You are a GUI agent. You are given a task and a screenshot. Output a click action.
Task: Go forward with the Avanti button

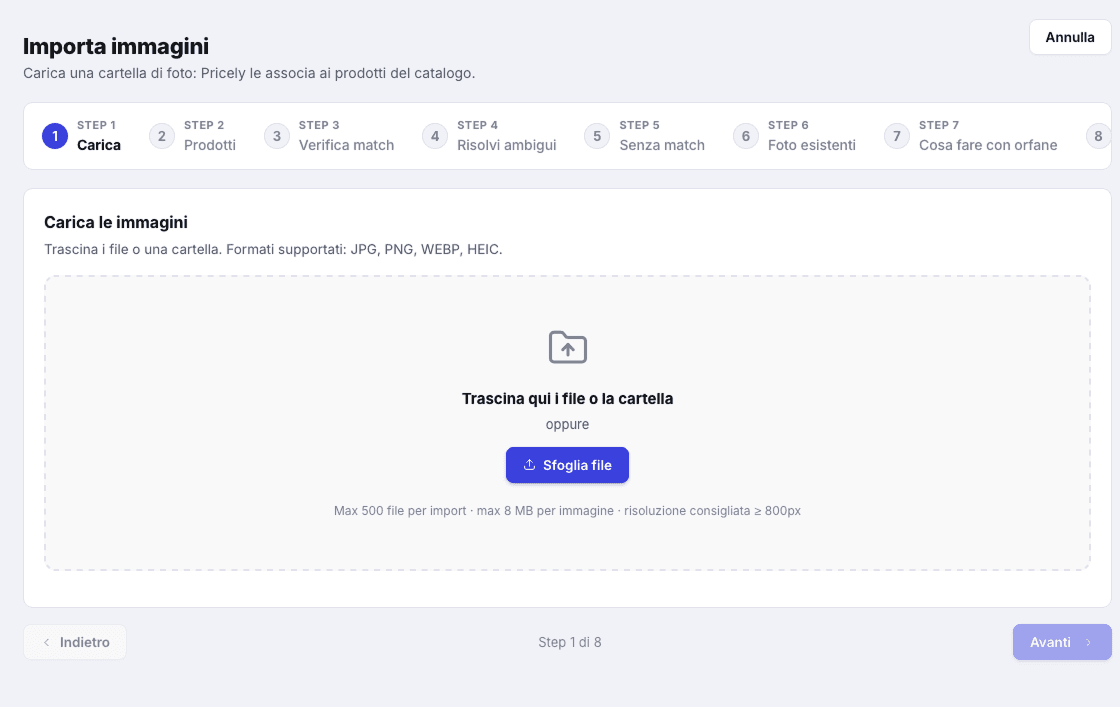click(x=1062, y=642)
